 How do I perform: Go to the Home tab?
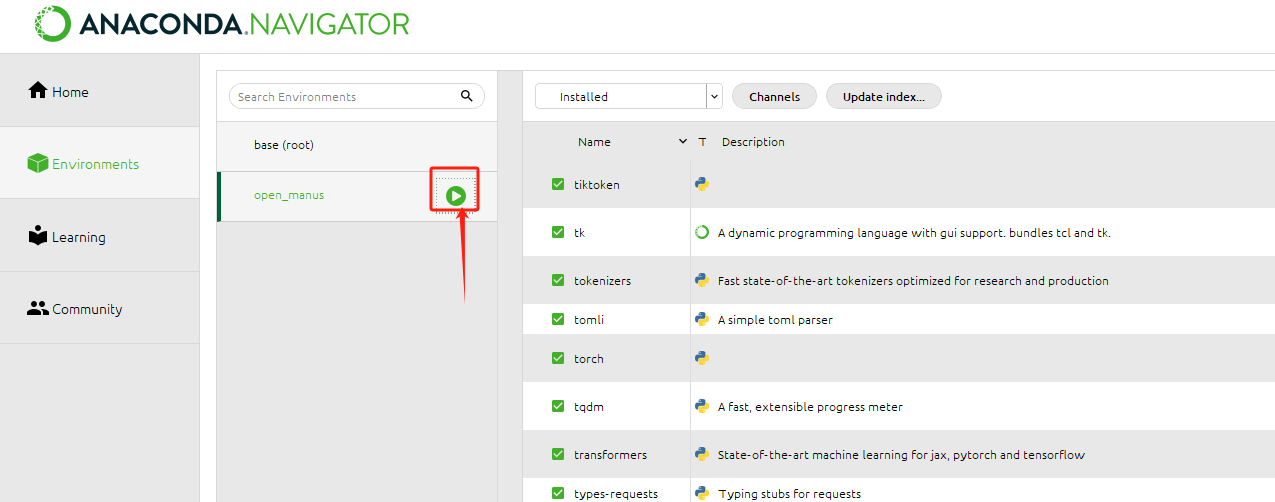[x=100, y=91]
